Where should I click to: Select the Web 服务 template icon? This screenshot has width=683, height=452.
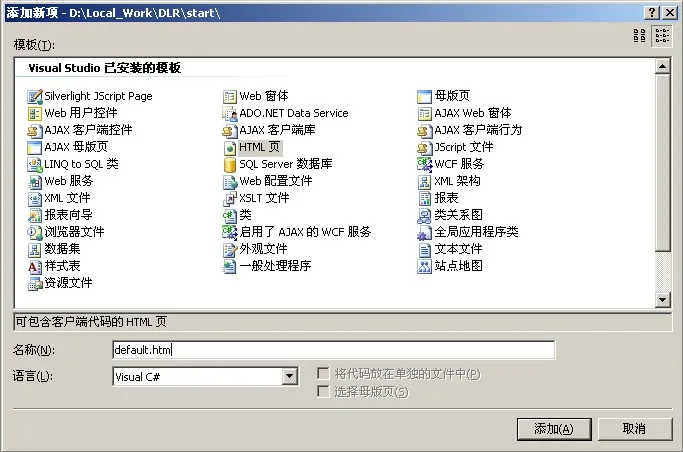click(34, 181)
